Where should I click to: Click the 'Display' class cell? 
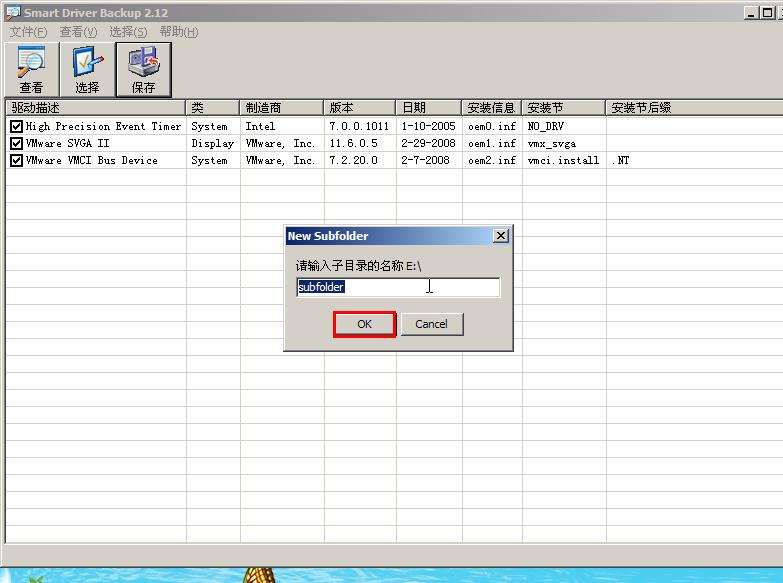[x=213, y=144]
